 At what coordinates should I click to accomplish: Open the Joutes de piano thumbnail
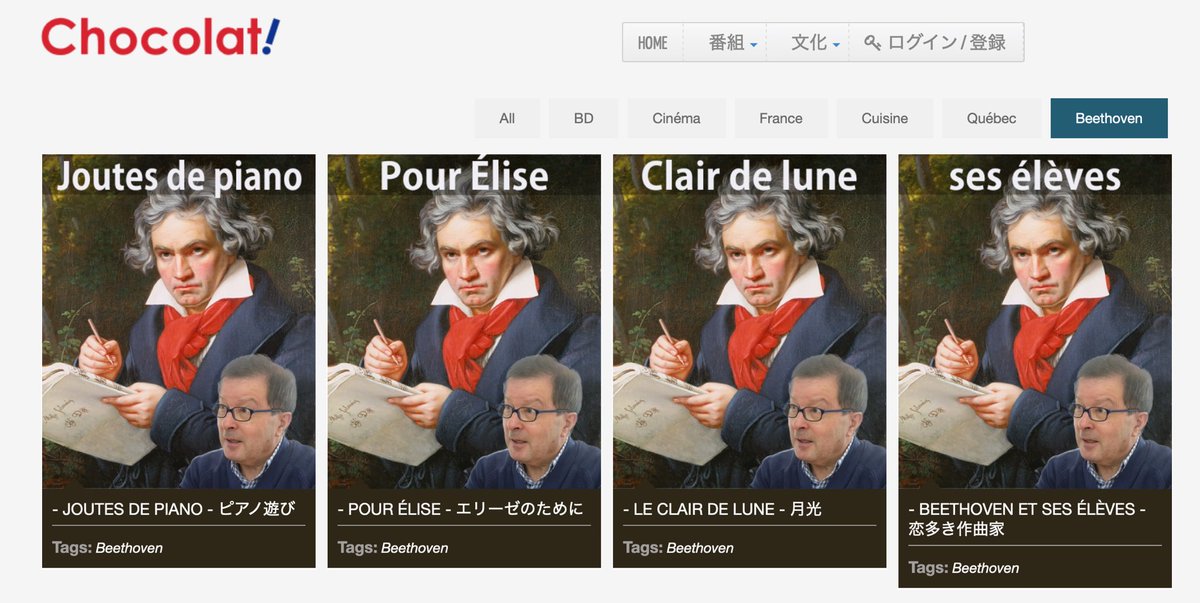[179, 321]
